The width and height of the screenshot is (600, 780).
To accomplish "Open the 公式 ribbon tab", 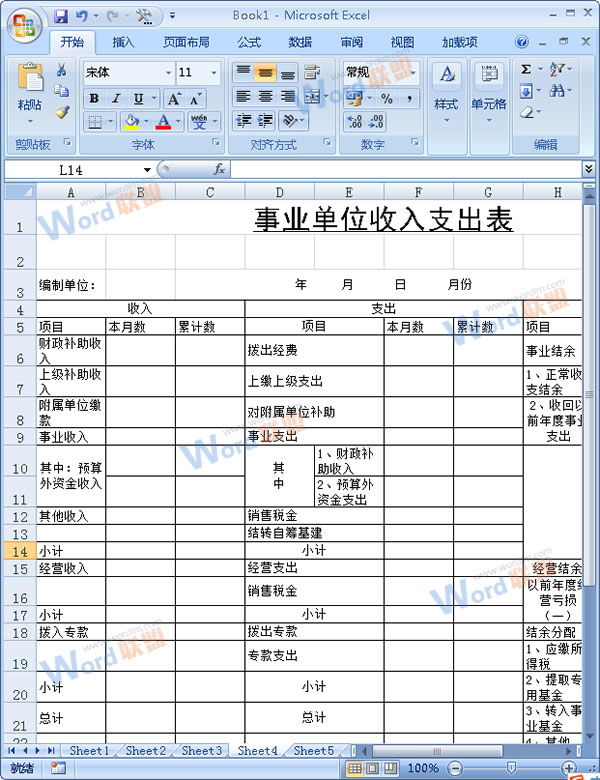I will [x=249, y=42].
